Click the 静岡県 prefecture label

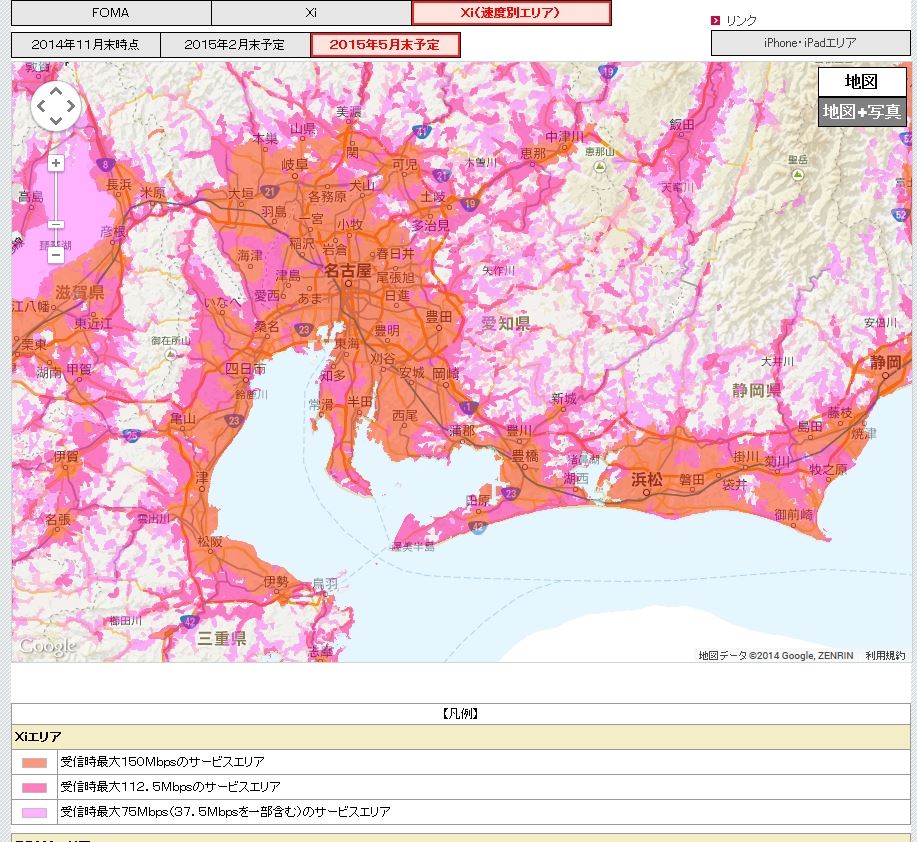click(756, 390)
